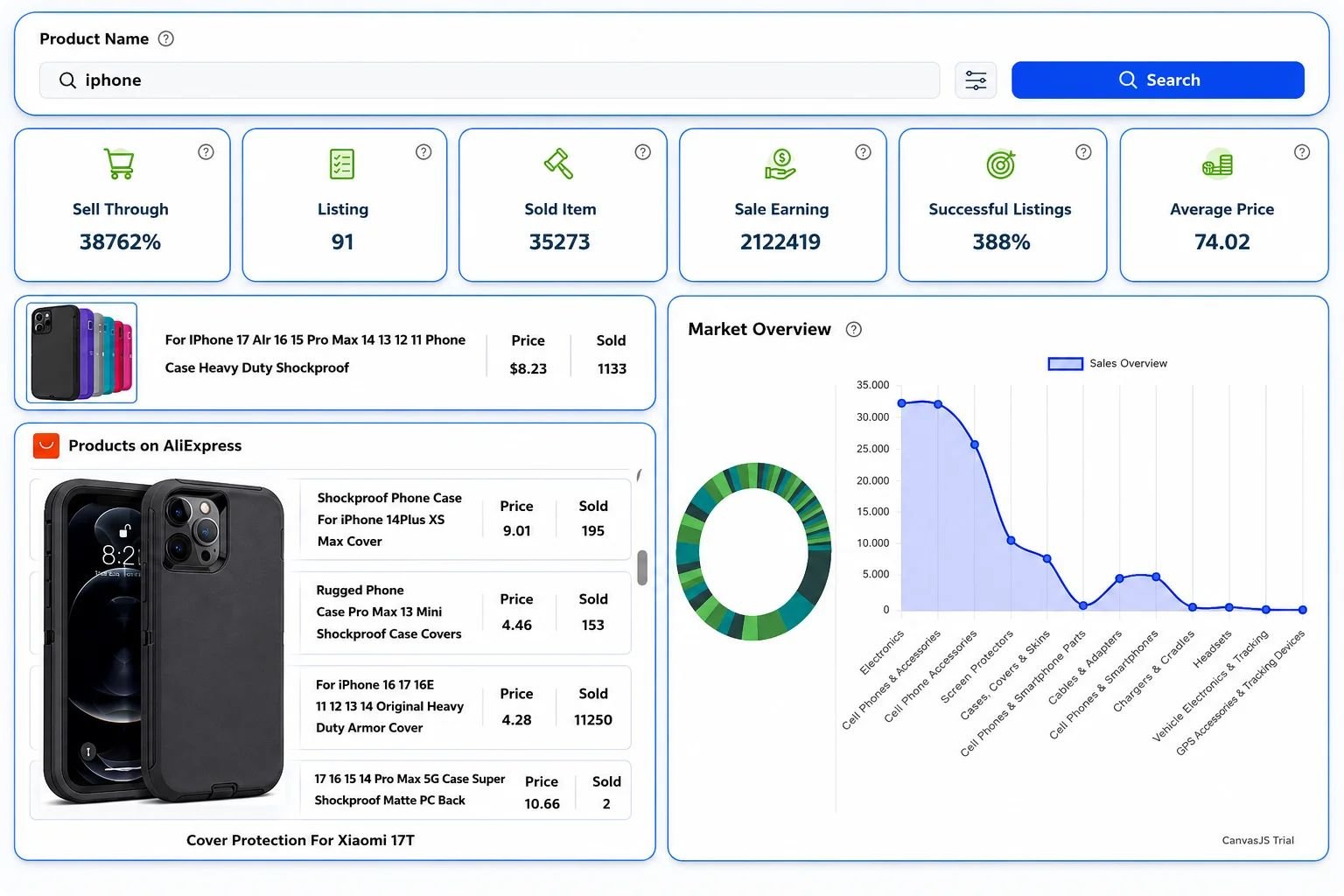Click the iphone product search field
Viewport: 1344px width, 896px height.
[x=489, y=80]
